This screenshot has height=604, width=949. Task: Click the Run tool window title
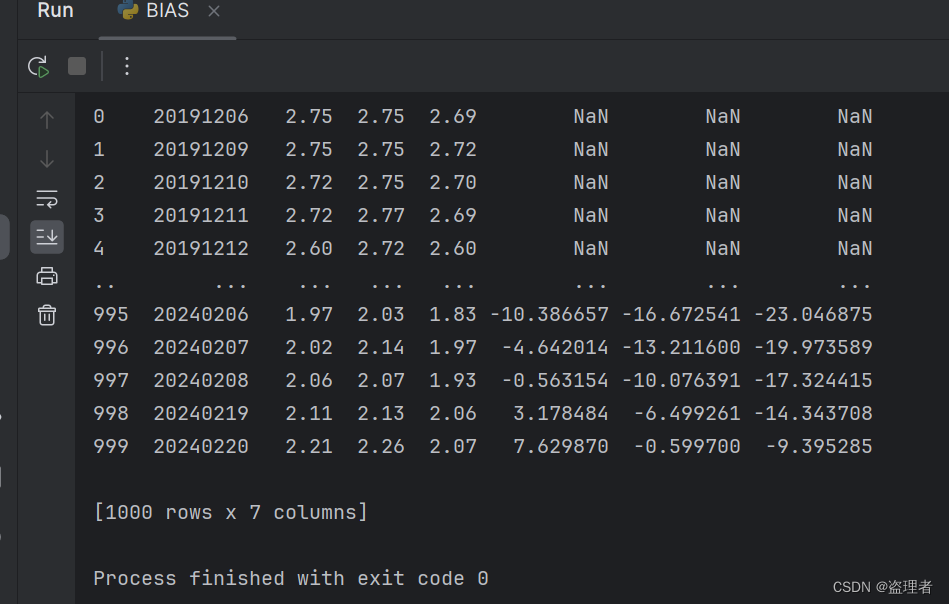(54, 11)
